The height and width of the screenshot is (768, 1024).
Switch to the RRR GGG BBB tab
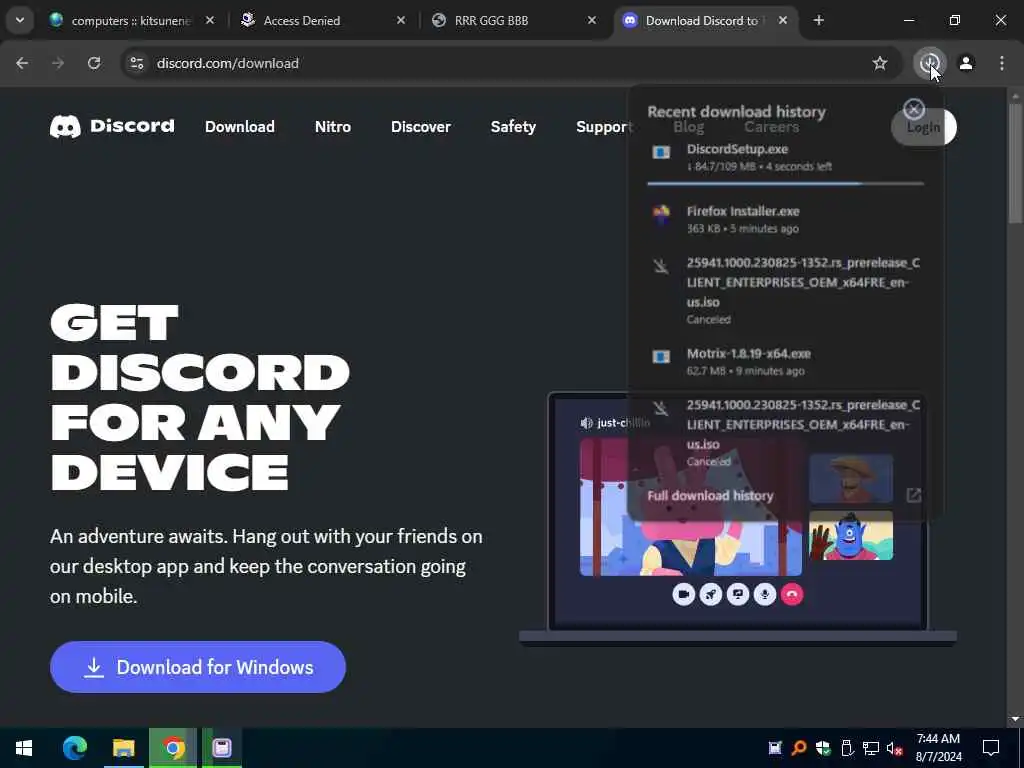pos(511,21)
